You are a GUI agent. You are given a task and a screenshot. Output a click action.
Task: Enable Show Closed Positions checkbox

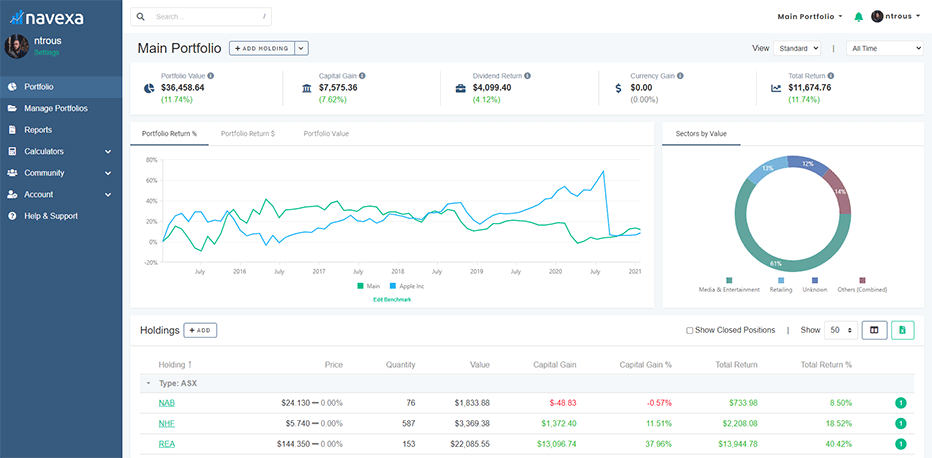(x=690, y=330)
